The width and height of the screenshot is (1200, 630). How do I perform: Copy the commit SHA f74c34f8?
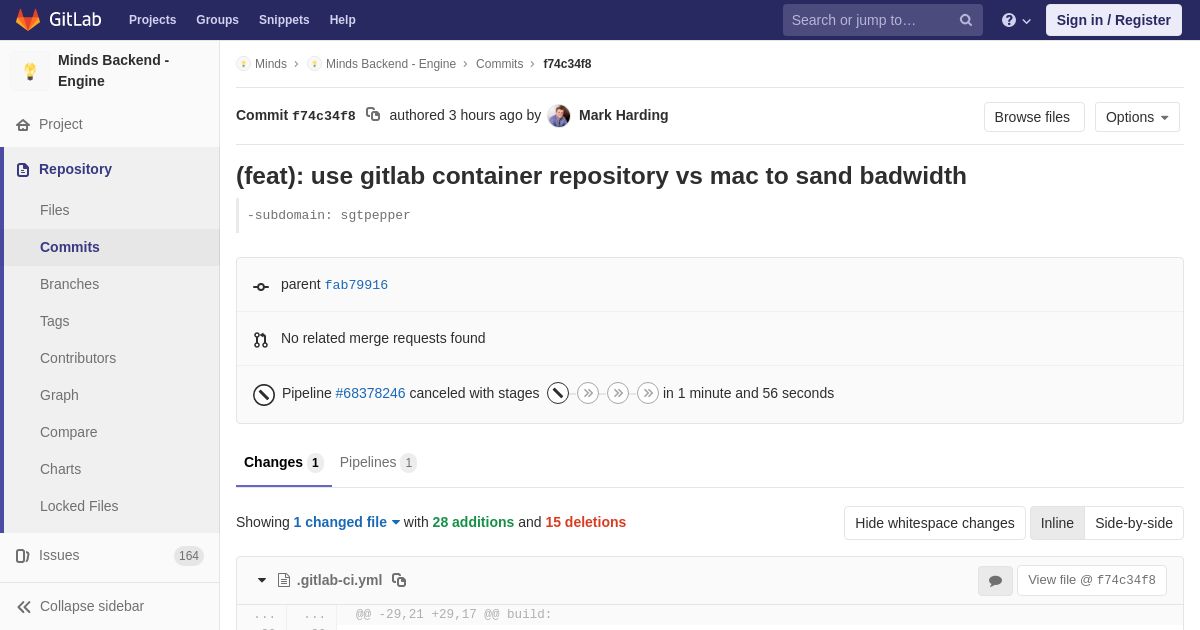(373, 115)
